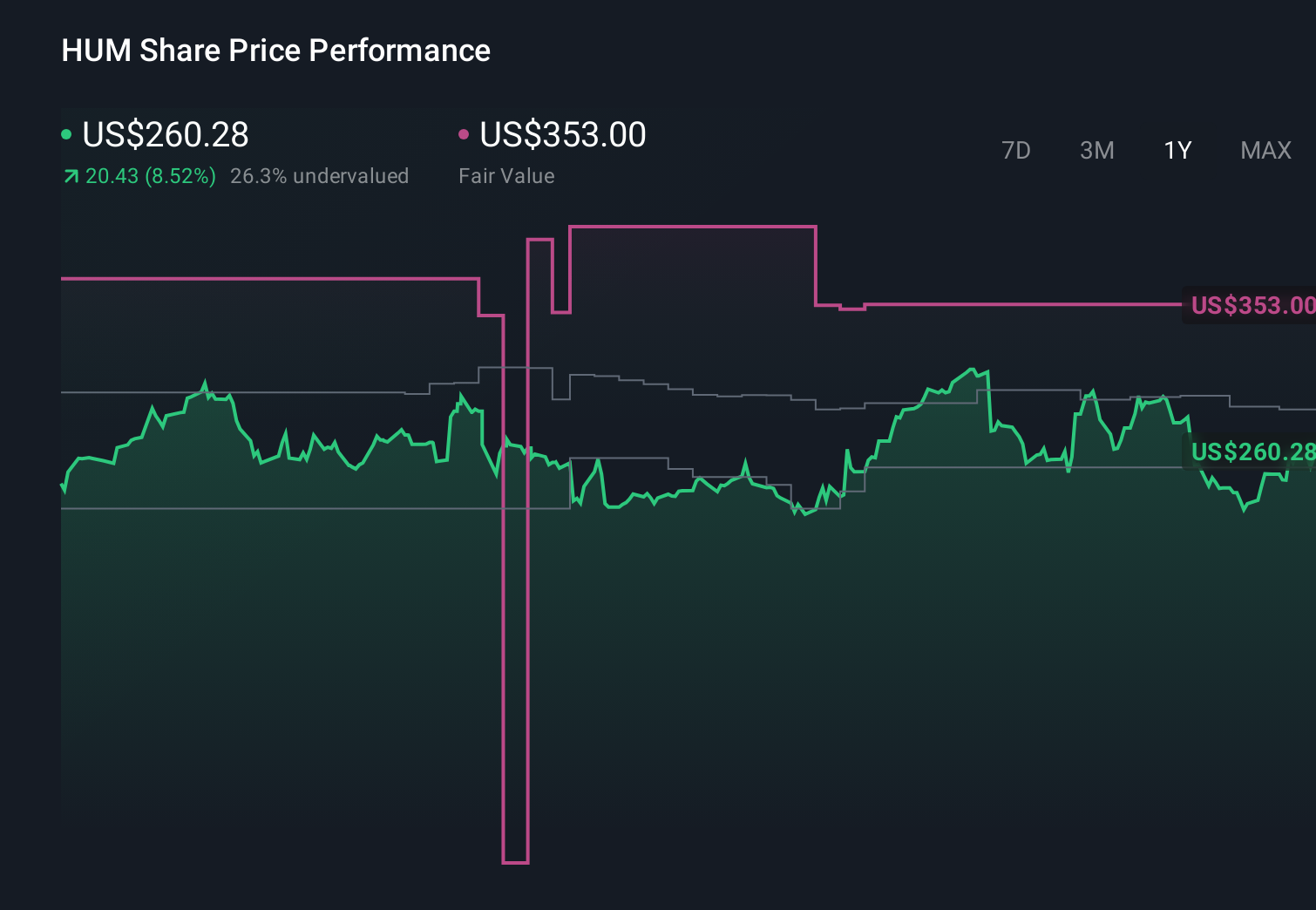The image size is (1316, 910).
Task: Toggle the Fair Value series visibility
Action: (x=562, y=135)
